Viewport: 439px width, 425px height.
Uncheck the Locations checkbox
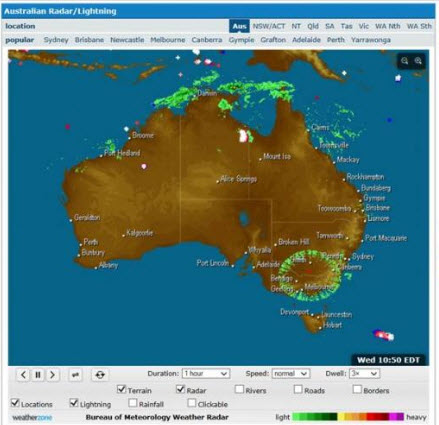[15, 403]
